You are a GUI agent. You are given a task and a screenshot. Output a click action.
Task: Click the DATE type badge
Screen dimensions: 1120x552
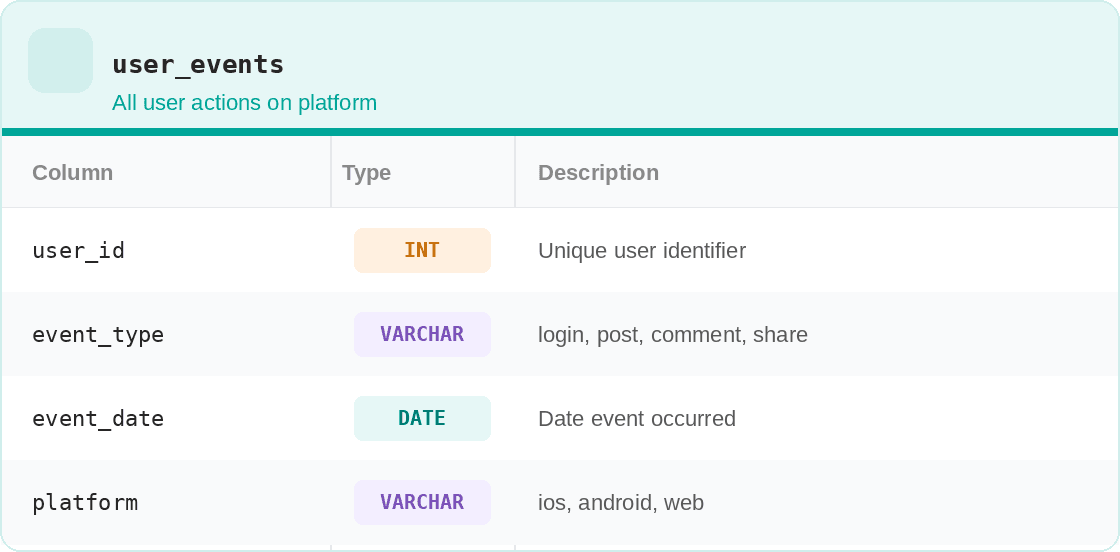(422, 418)
